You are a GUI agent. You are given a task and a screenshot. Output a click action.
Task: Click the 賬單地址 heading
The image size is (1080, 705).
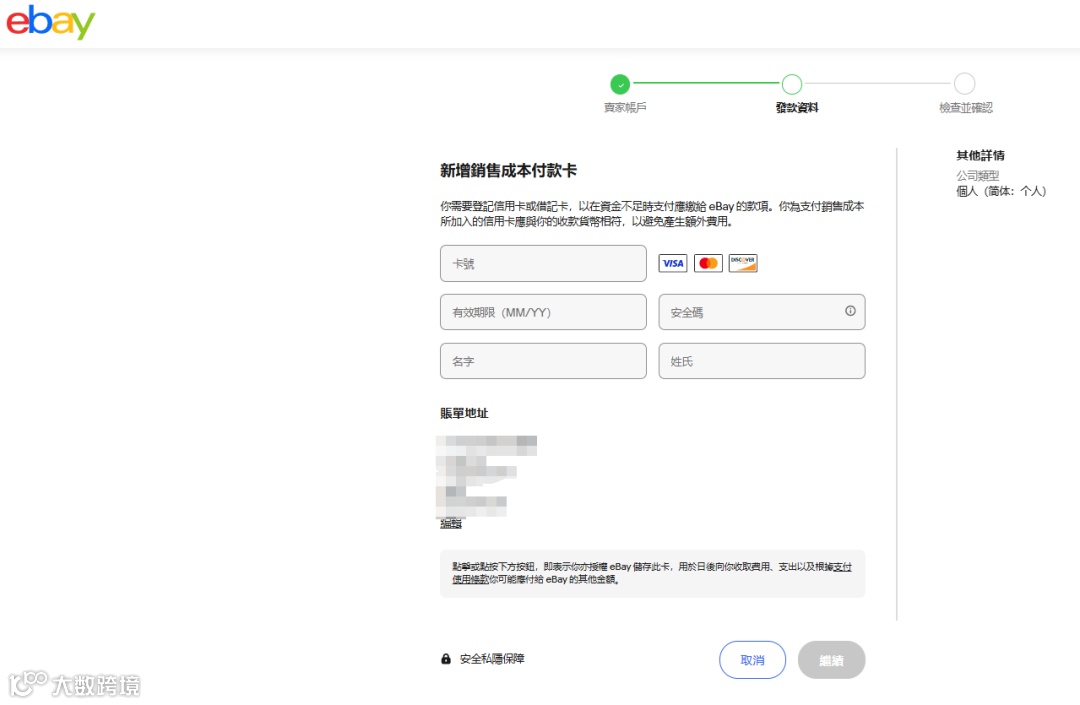click(x=464, y=413)
